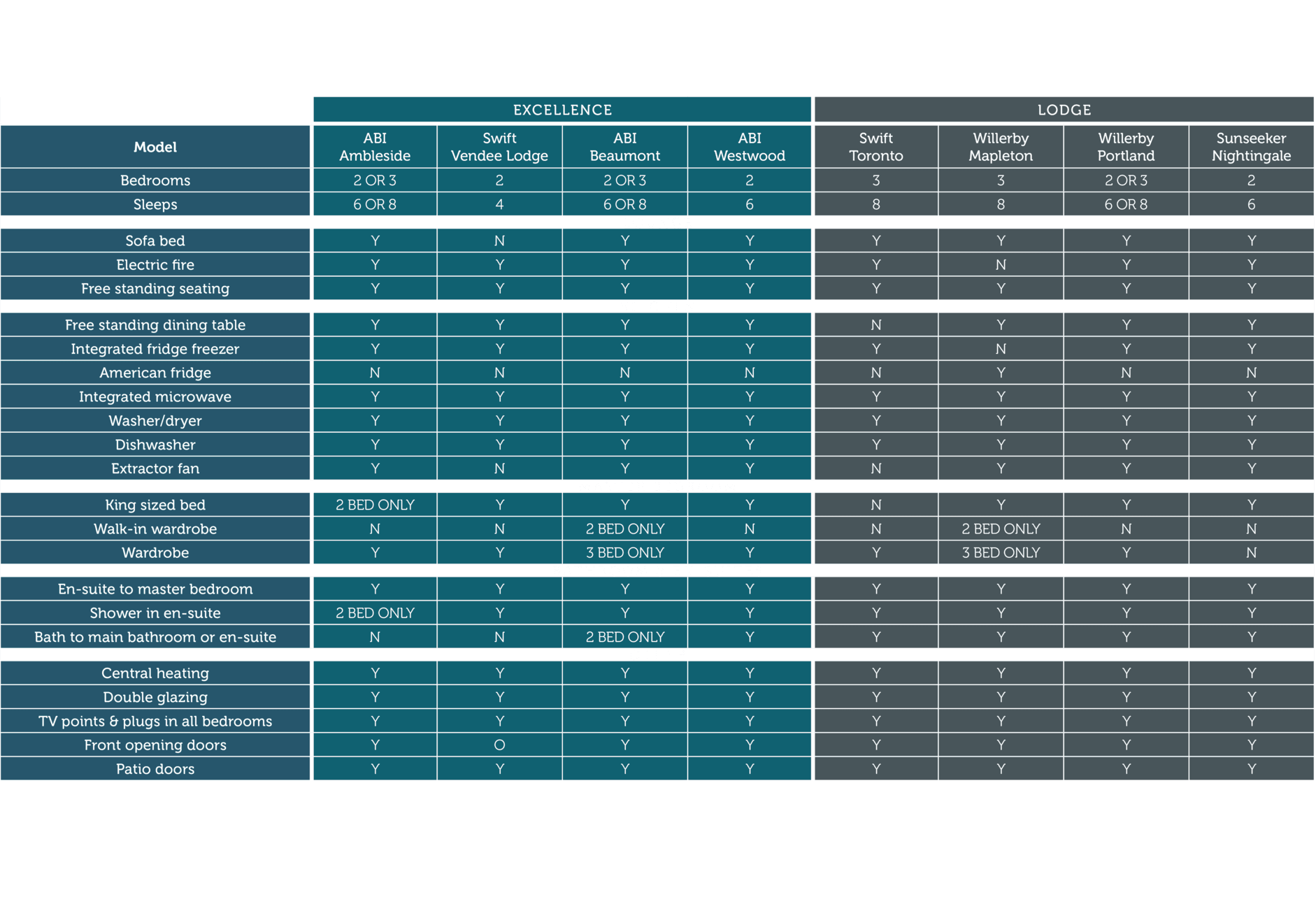Click Sunseeker Nightingale Sleeps value 6

[1251, 204]
